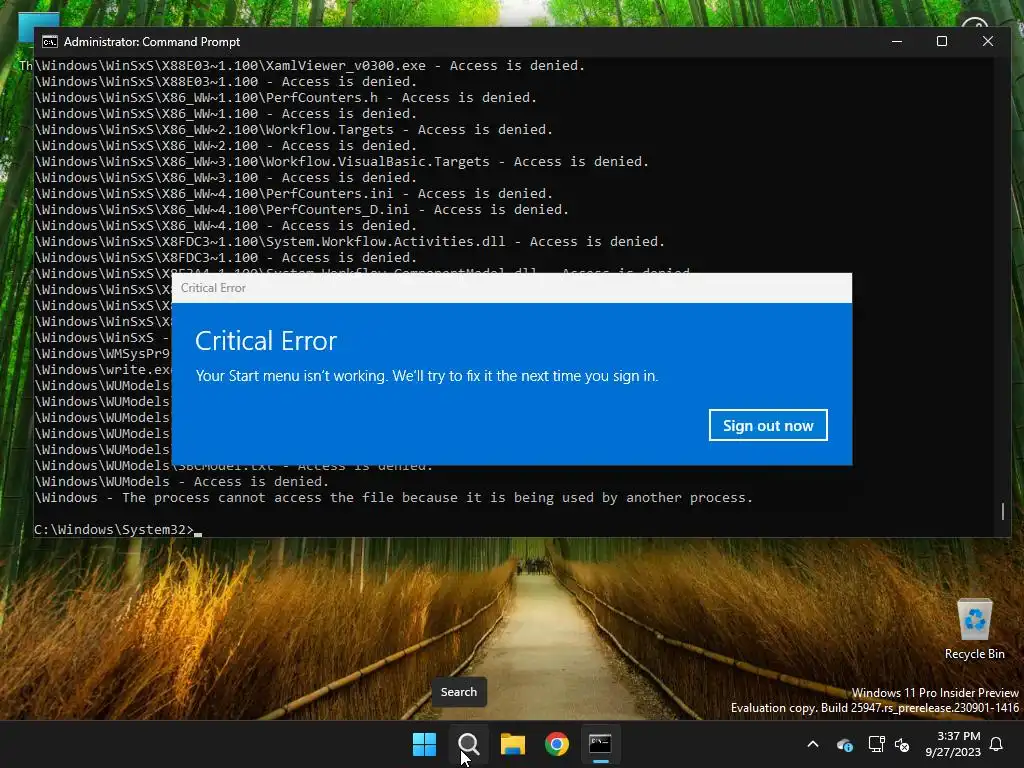
Task: Close the Command Prompt window
Action: [987, 41]
